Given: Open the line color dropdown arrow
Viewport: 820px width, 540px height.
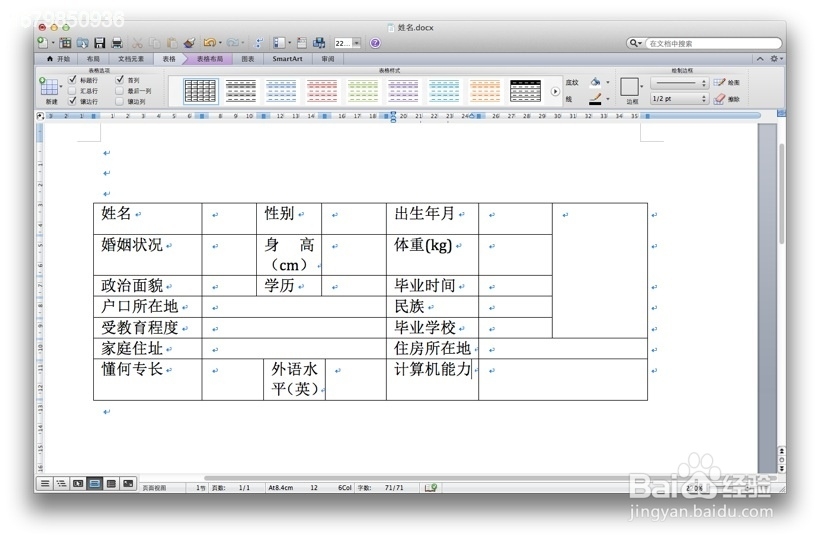Looking at the screenshot, I should [607, 98].
